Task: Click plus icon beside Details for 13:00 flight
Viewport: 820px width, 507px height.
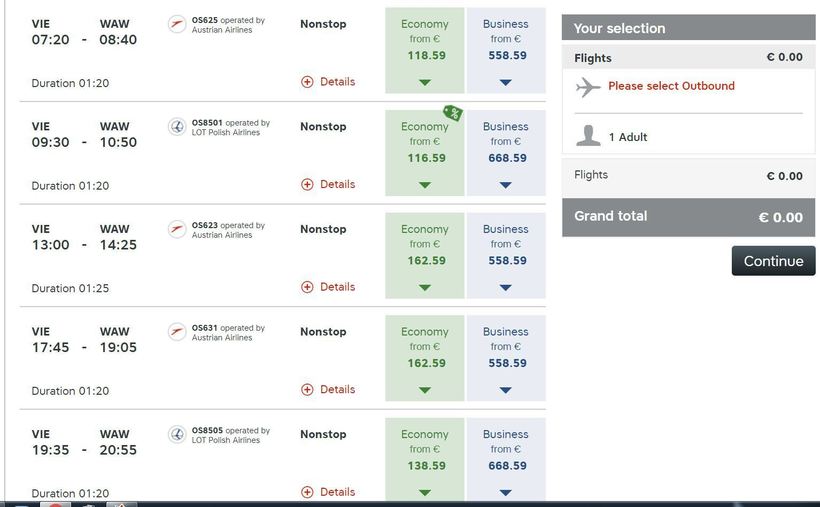Action: [x=308, y=287]
